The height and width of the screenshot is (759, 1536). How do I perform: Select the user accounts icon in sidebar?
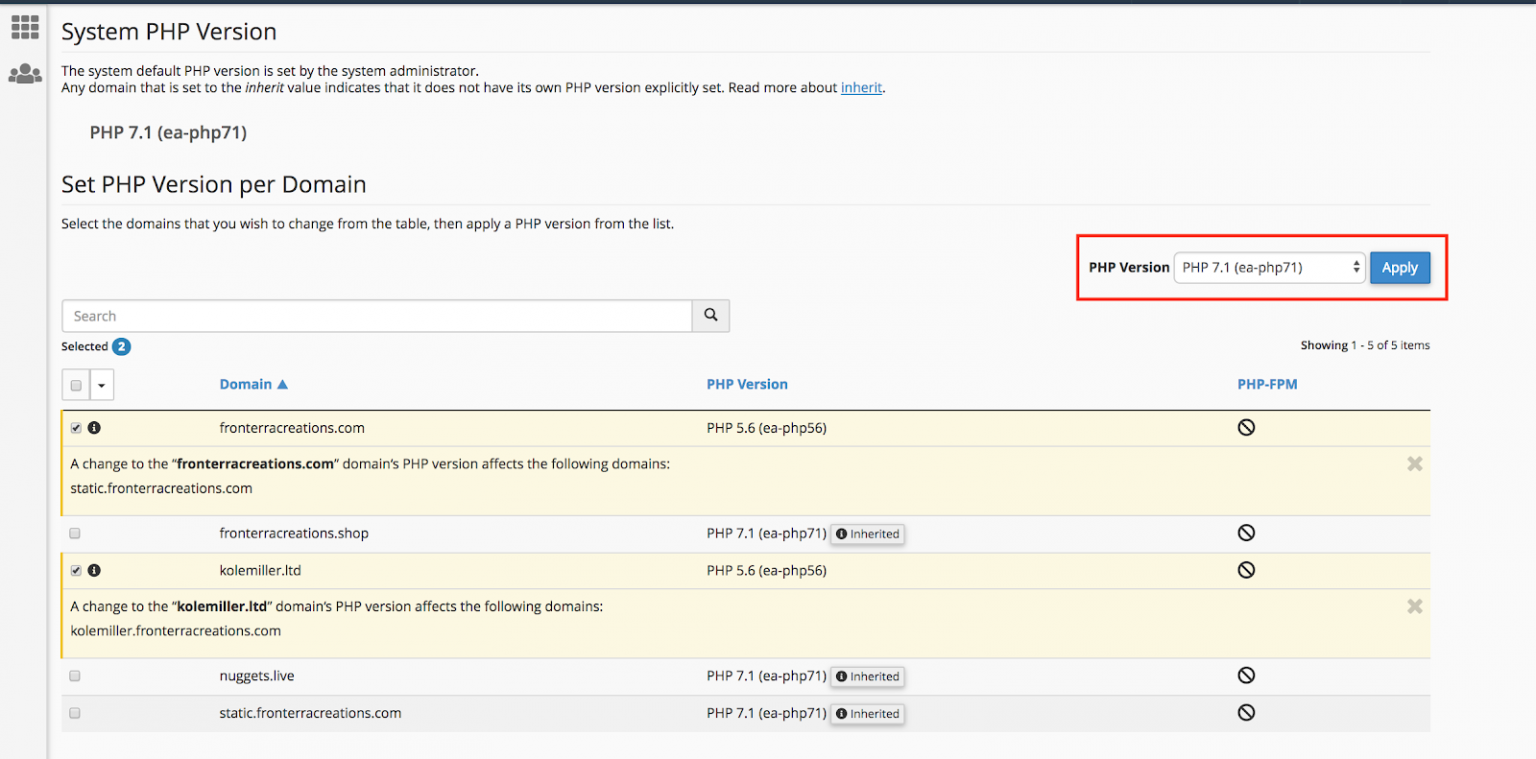[x=24, y=73]
